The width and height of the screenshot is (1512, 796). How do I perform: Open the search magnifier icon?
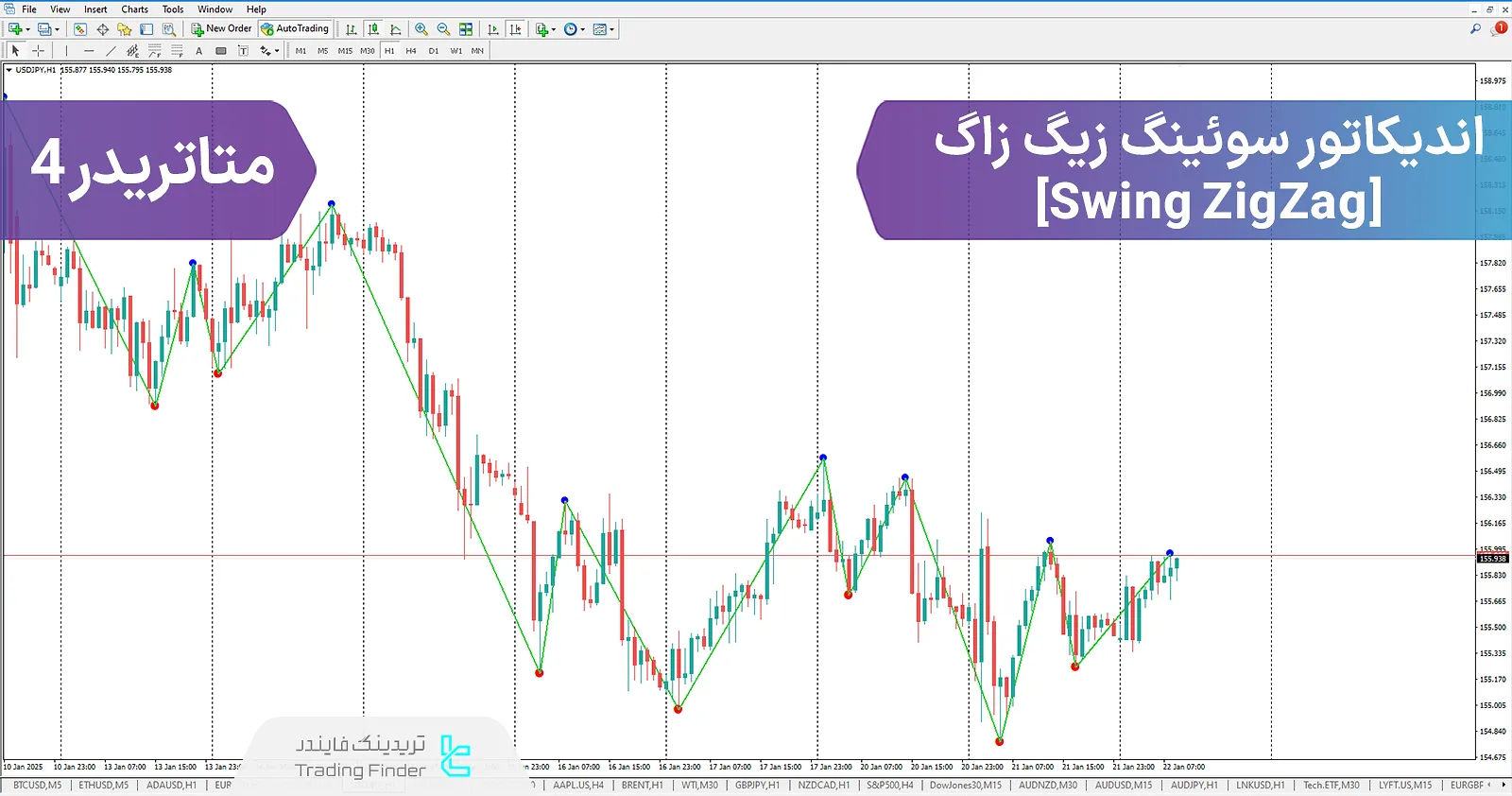(1475, 29)
